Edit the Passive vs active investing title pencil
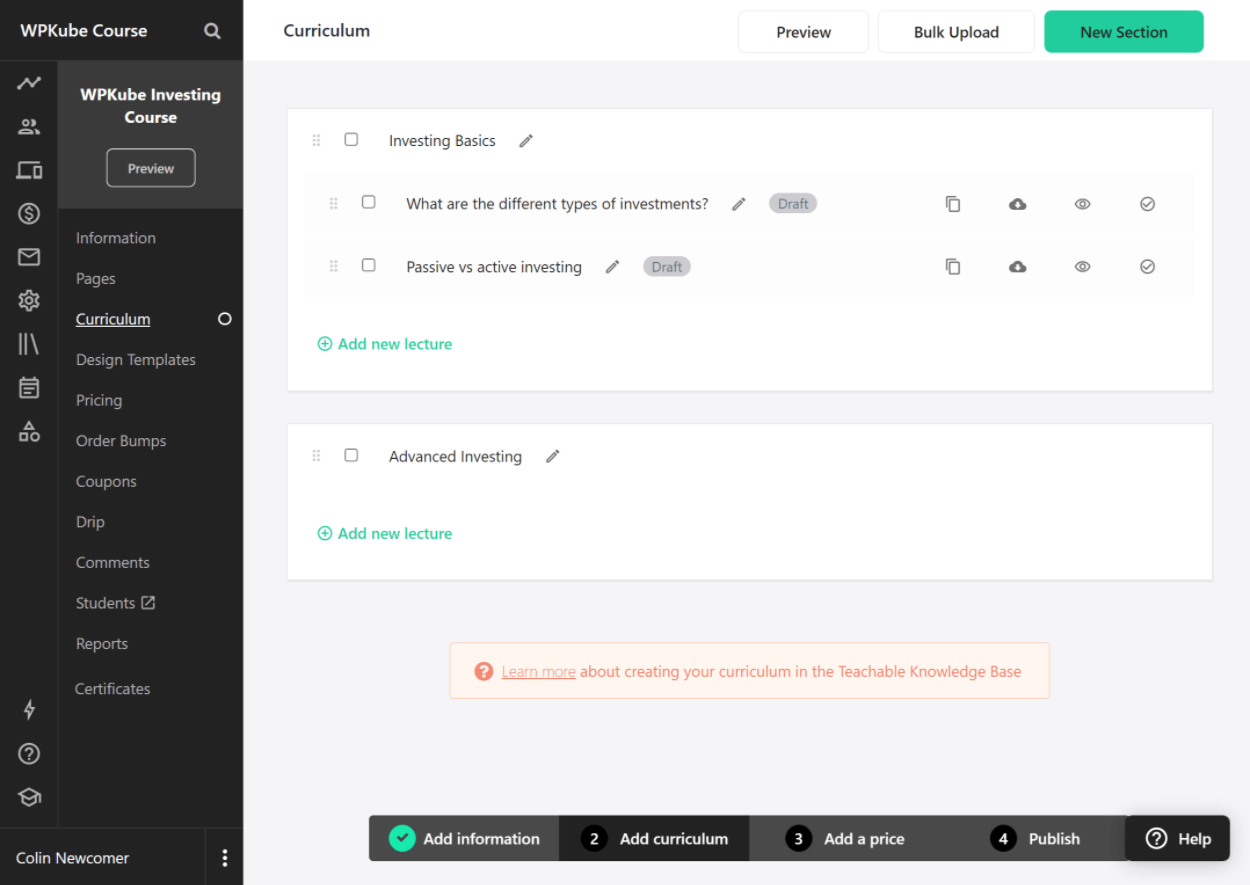The width and height of the screenshot is (1250, 885). (613, 267)
